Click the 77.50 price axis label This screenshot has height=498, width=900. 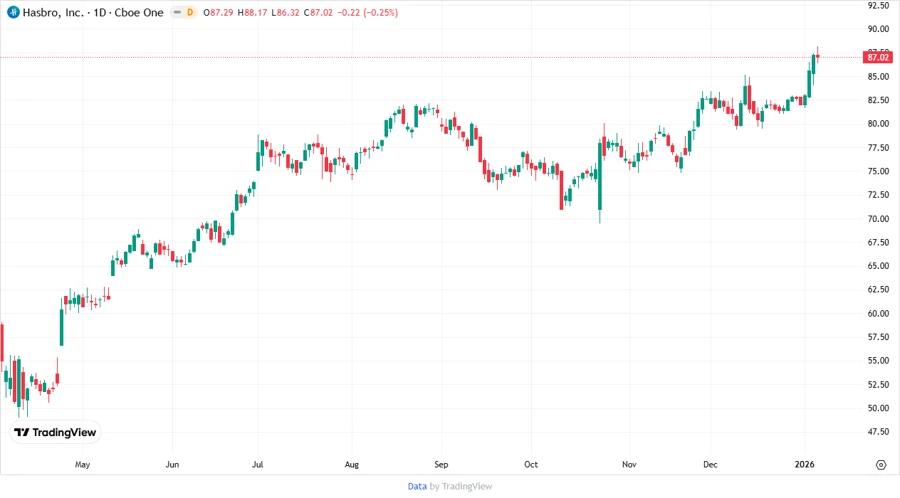(878, 147)
